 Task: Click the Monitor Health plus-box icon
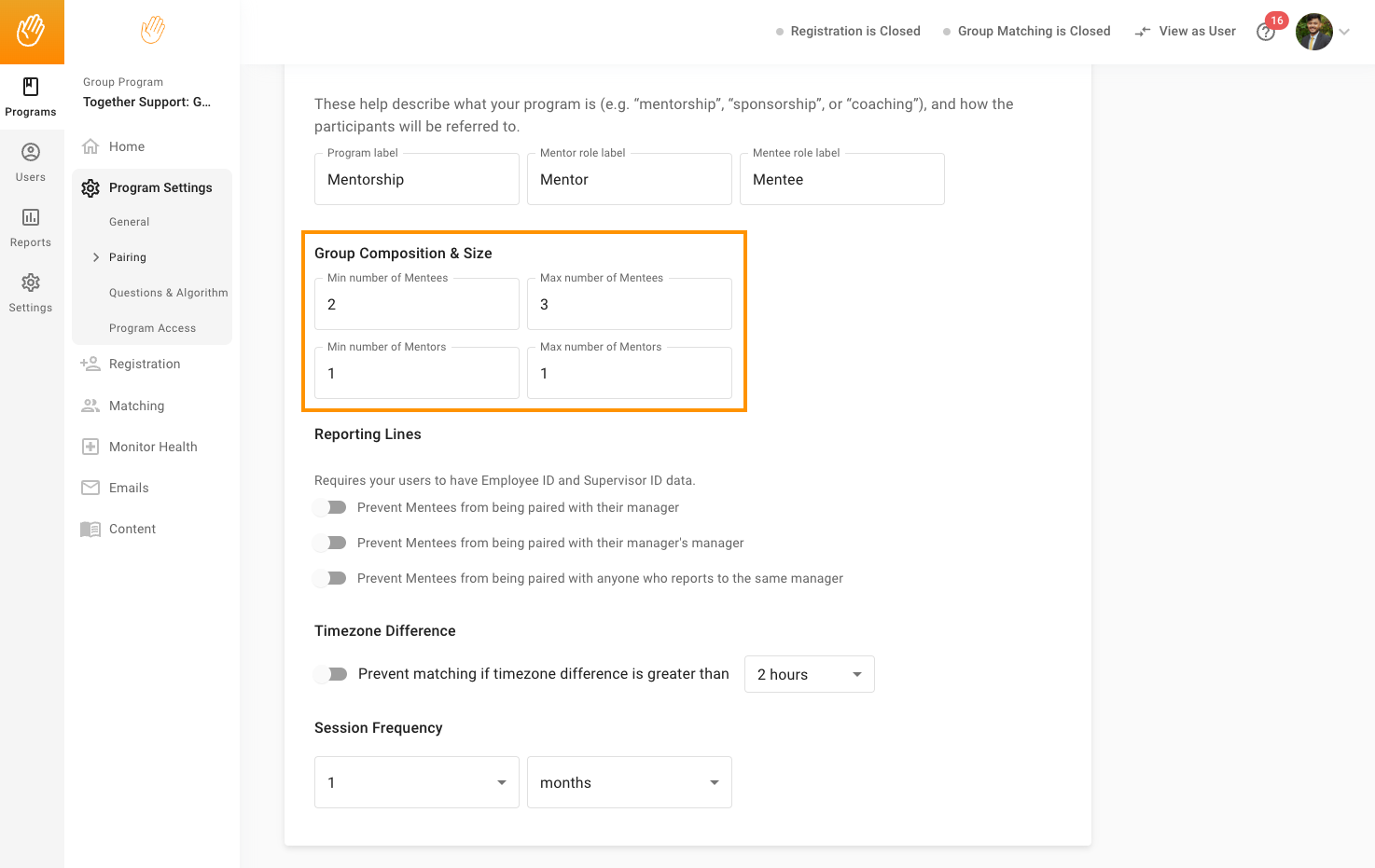point(90,447)
